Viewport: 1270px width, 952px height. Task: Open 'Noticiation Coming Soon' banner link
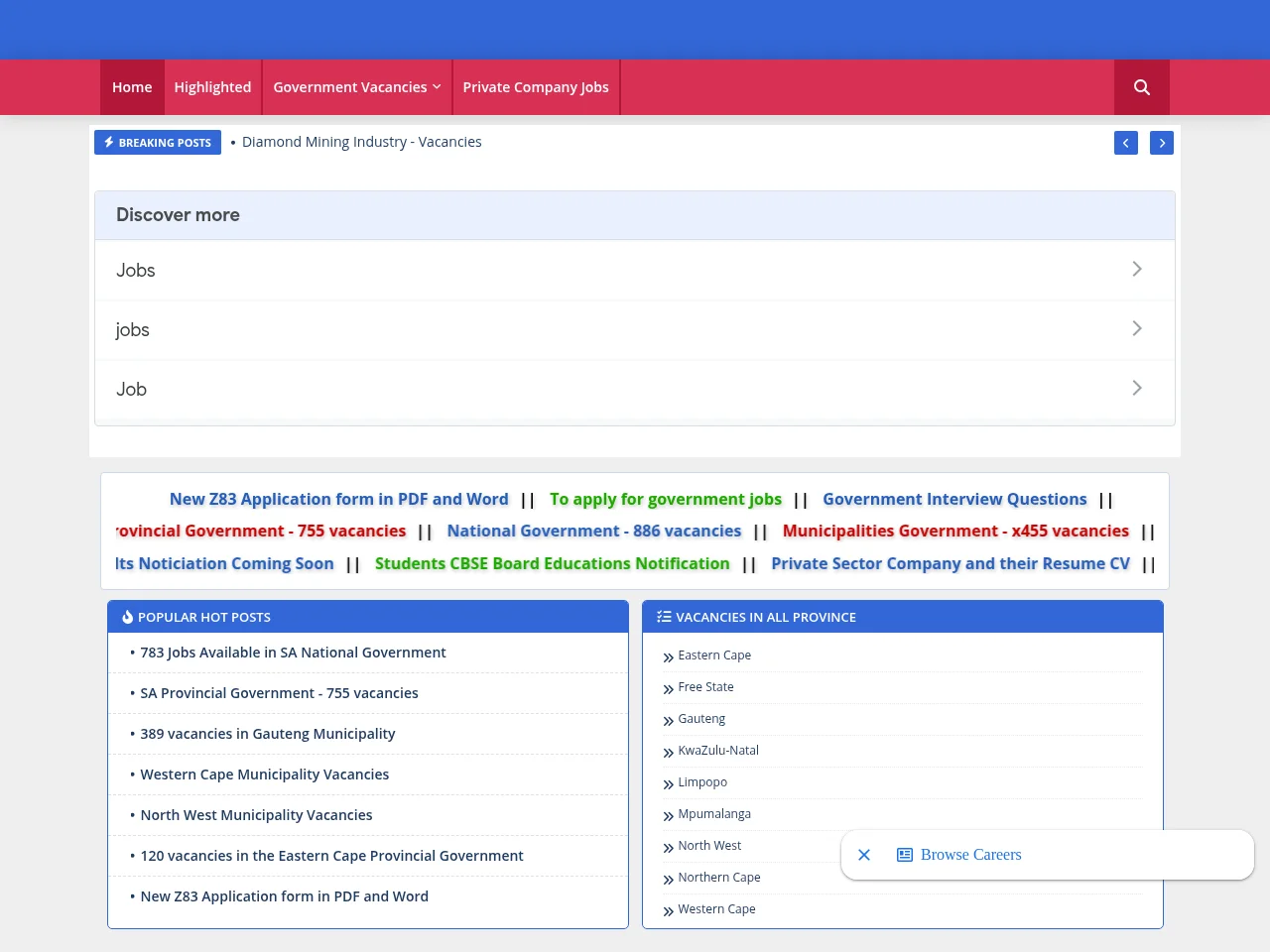click(x=225, y=563)
